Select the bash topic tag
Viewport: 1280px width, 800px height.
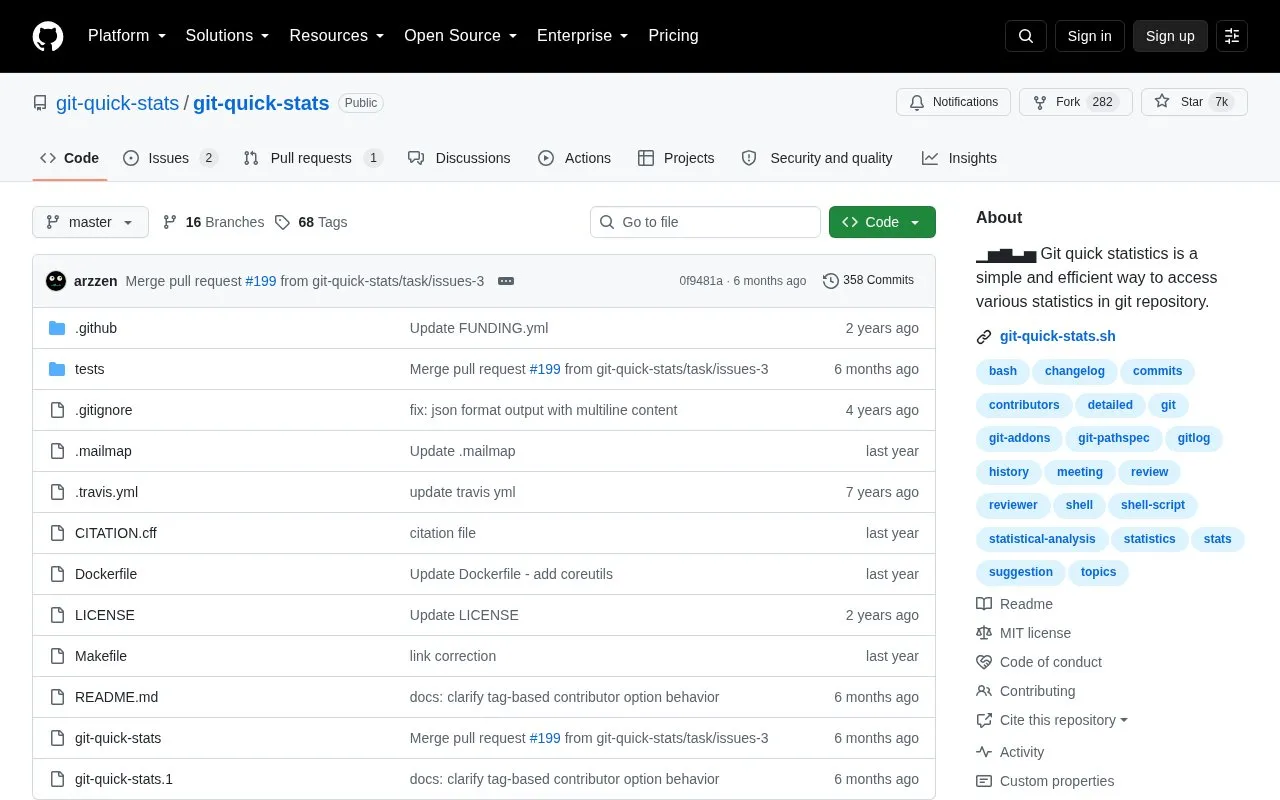click(1003, 371)
